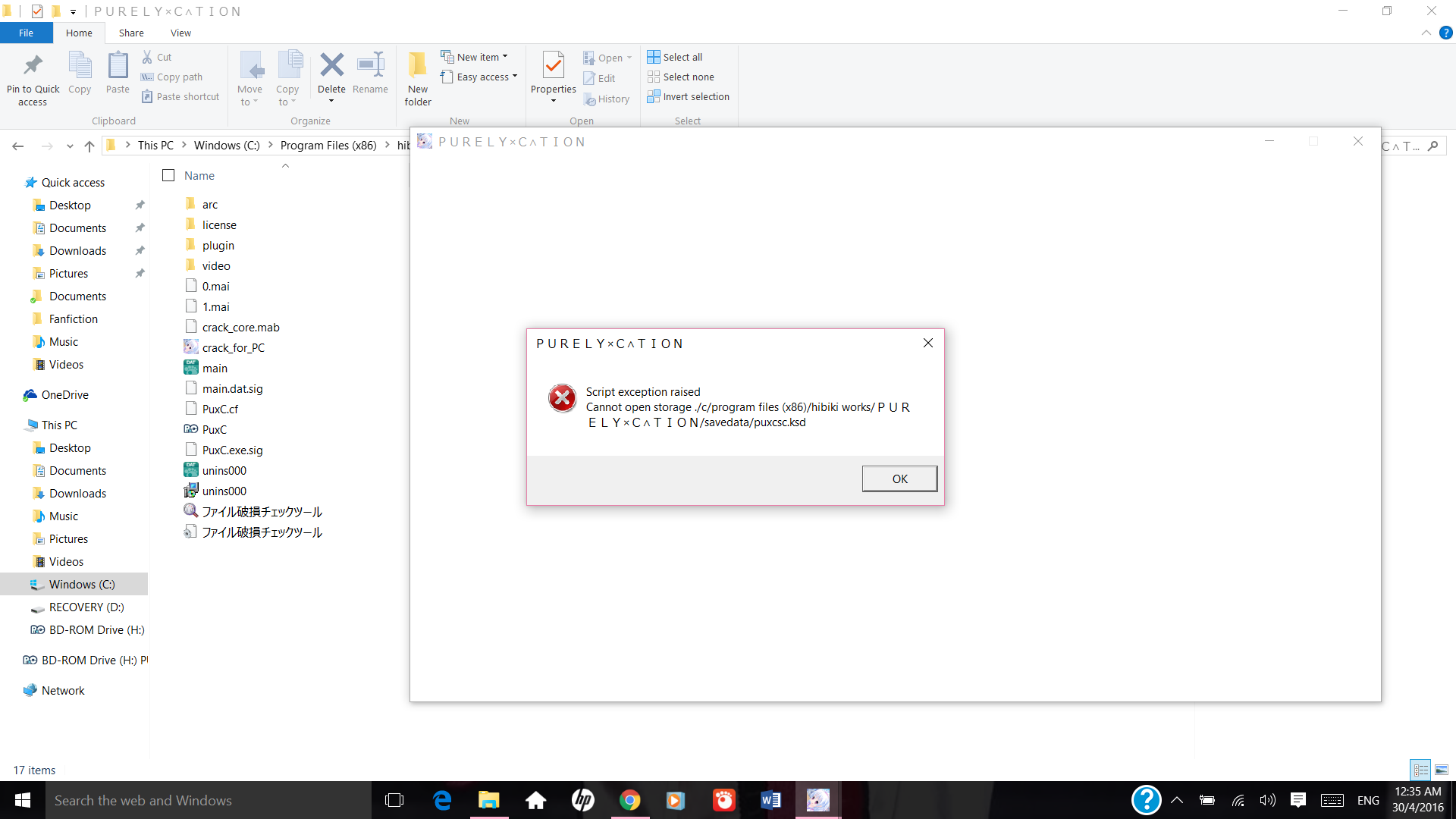Image resolution: width=1456 pixels, height=819 pixels.
Task: Collapse the ribbon with the chevron
Action: pyautogui.click(x=1426, y=33)
